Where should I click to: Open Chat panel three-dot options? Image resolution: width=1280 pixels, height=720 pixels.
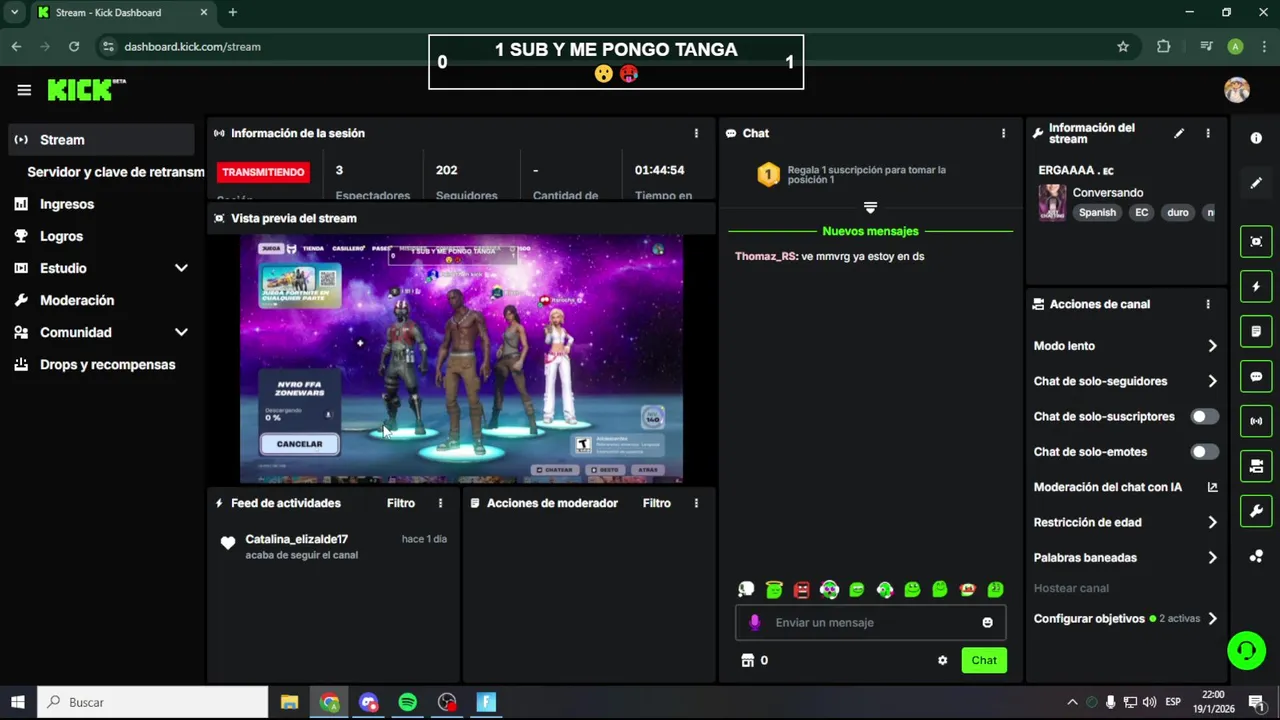[x=1003, y=133]
